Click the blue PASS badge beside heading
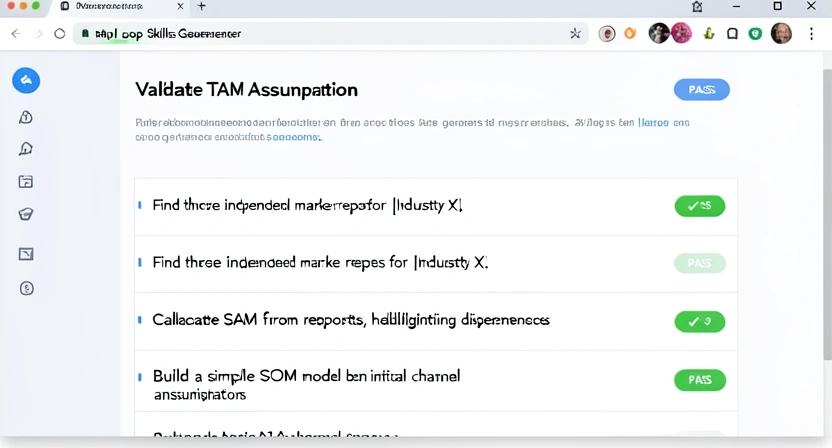This screenshot has width=832, height=448. click(x=701, y=90)
